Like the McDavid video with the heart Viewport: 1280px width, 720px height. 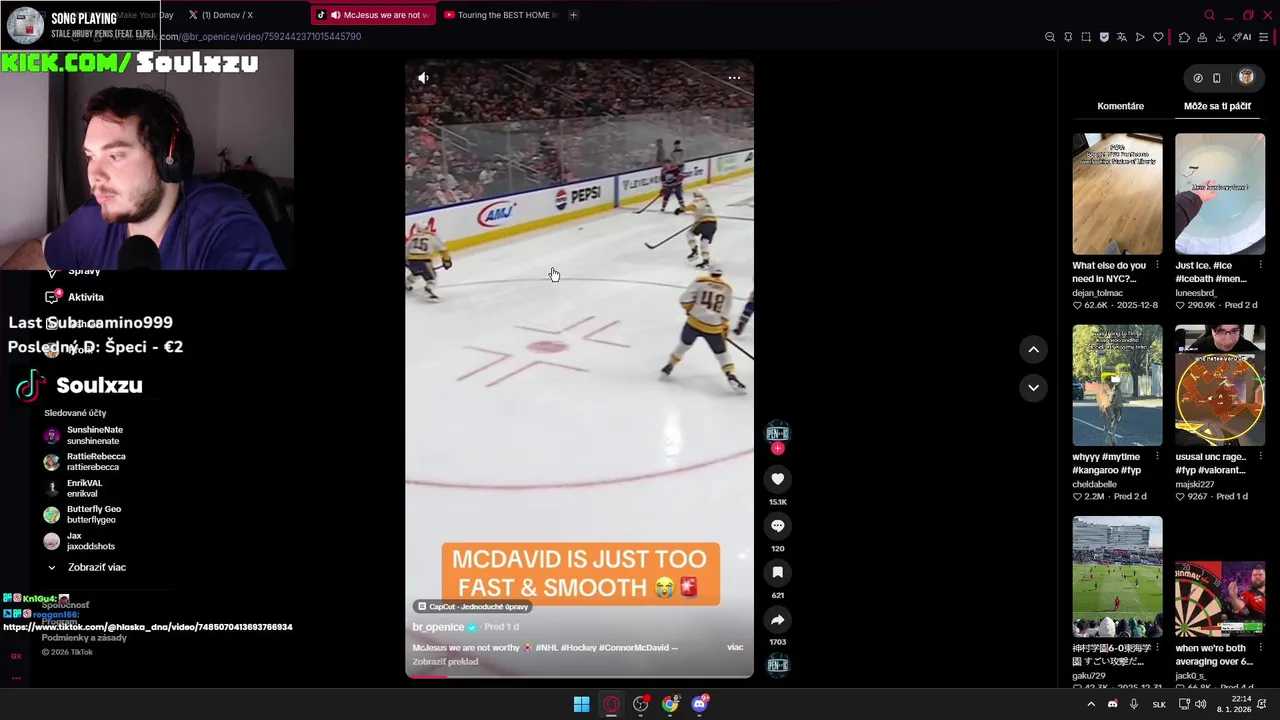(777, 479)
